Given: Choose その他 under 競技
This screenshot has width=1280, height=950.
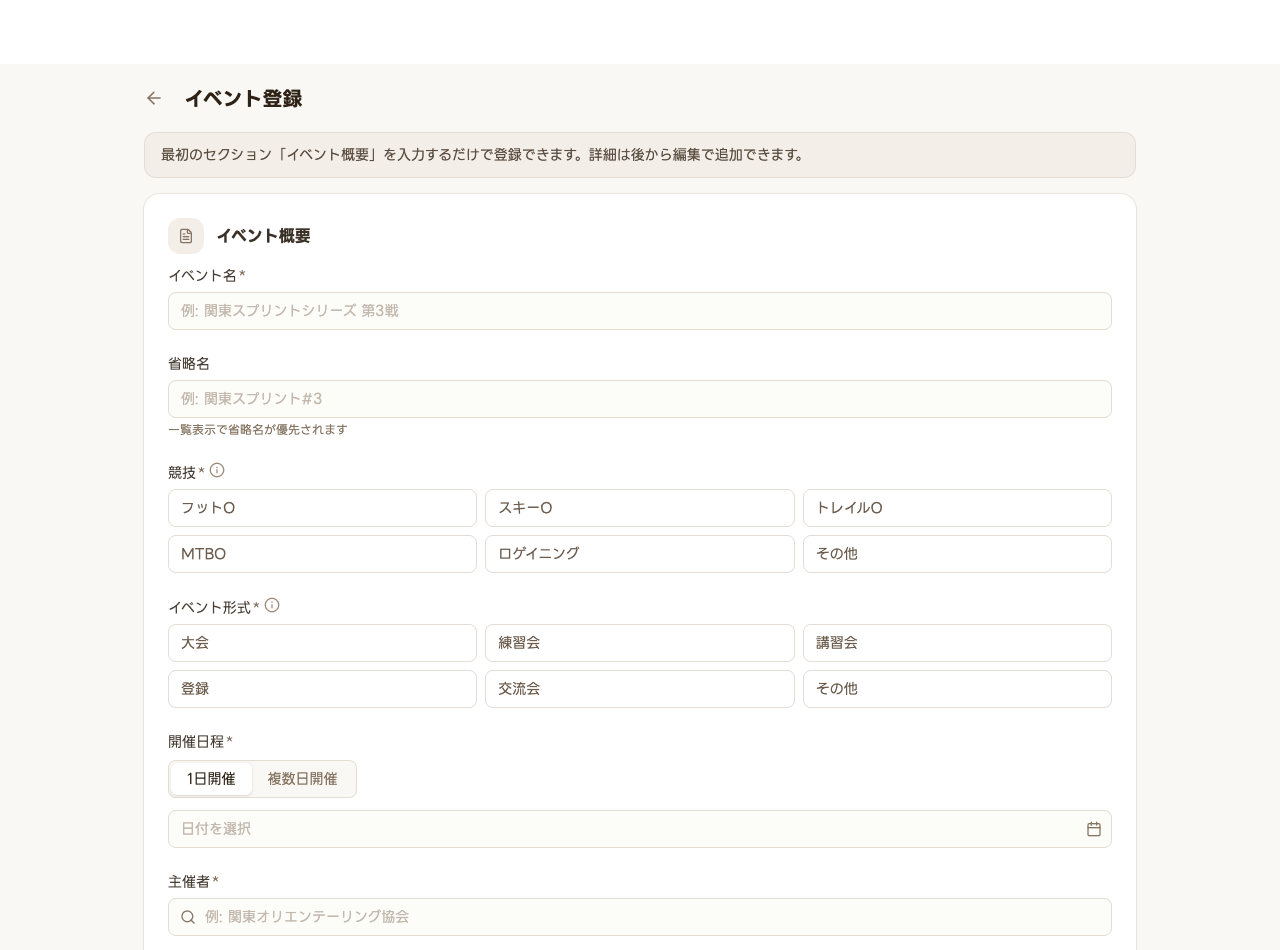Looking at the screenshot, I should point(957,554).
